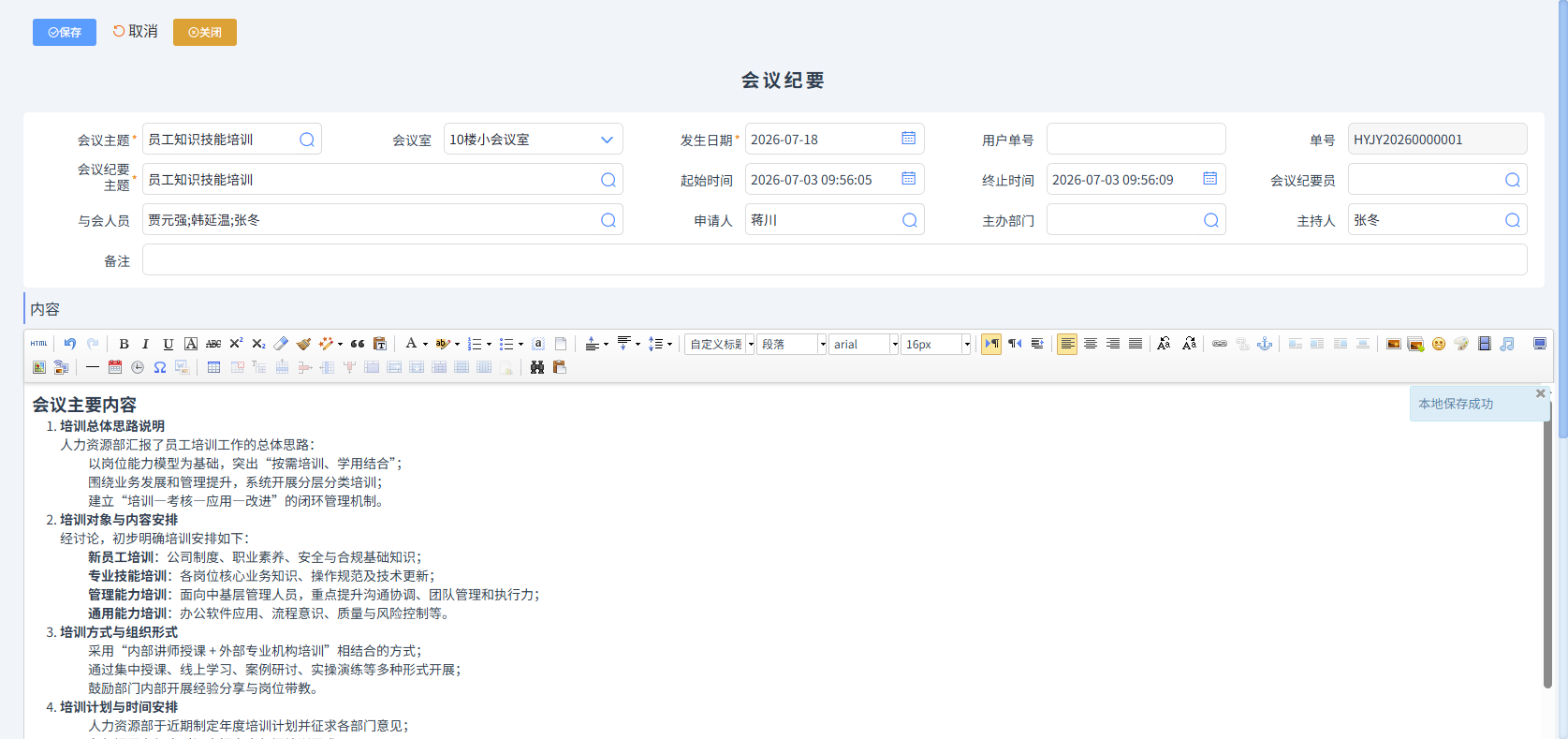Insert anchor using the anchor icon
The width and height of the screenshot is (1568, 739).
pyautogui.click(x=1265, y=344)
